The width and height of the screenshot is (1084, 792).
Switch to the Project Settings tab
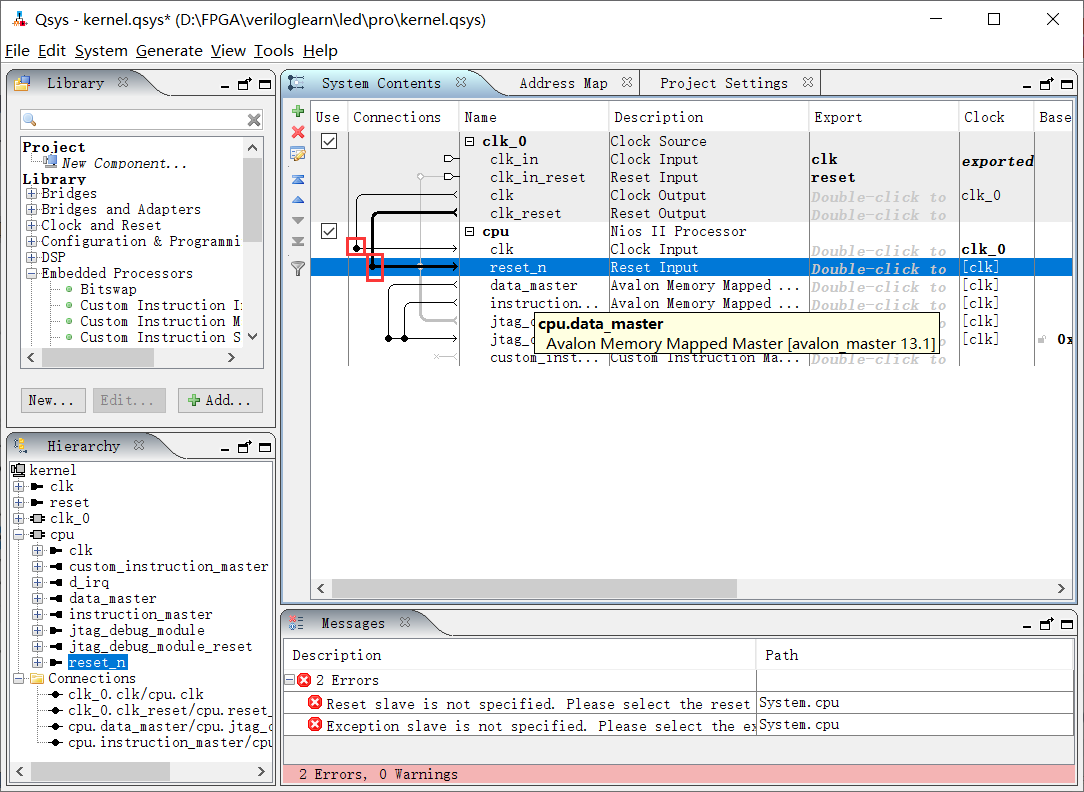click(724, 84)
